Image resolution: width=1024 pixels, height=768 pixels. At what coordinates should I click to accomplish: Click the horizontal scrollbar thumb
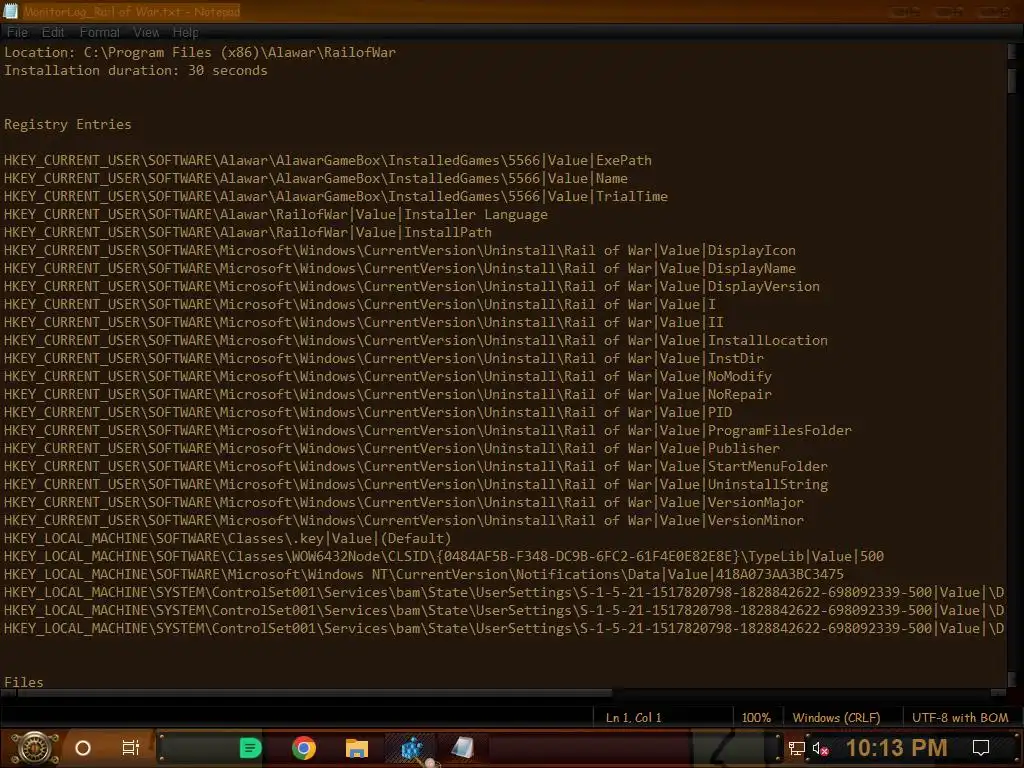pyautogui.click(x=313, y=694)
